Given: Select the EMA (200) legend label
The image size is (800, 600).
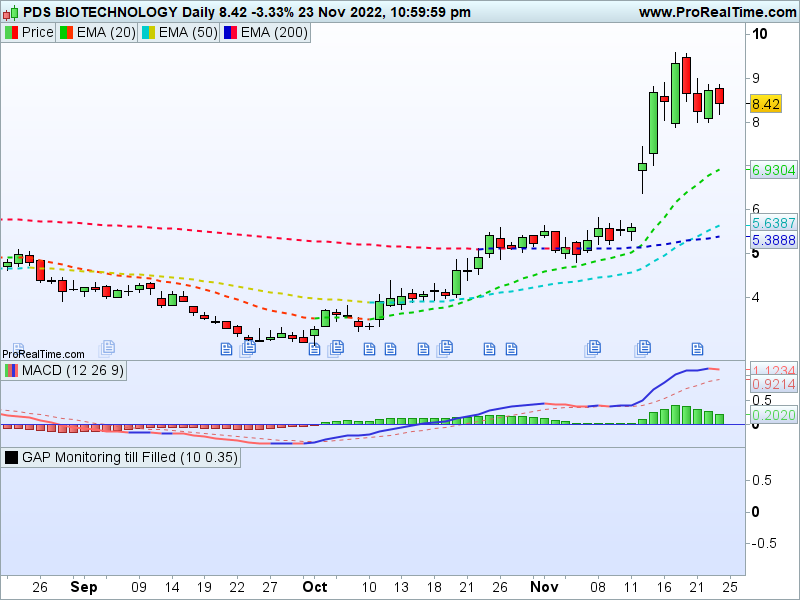Looking at the screenshot, I should pyautogui.click(x=274, y=33).
